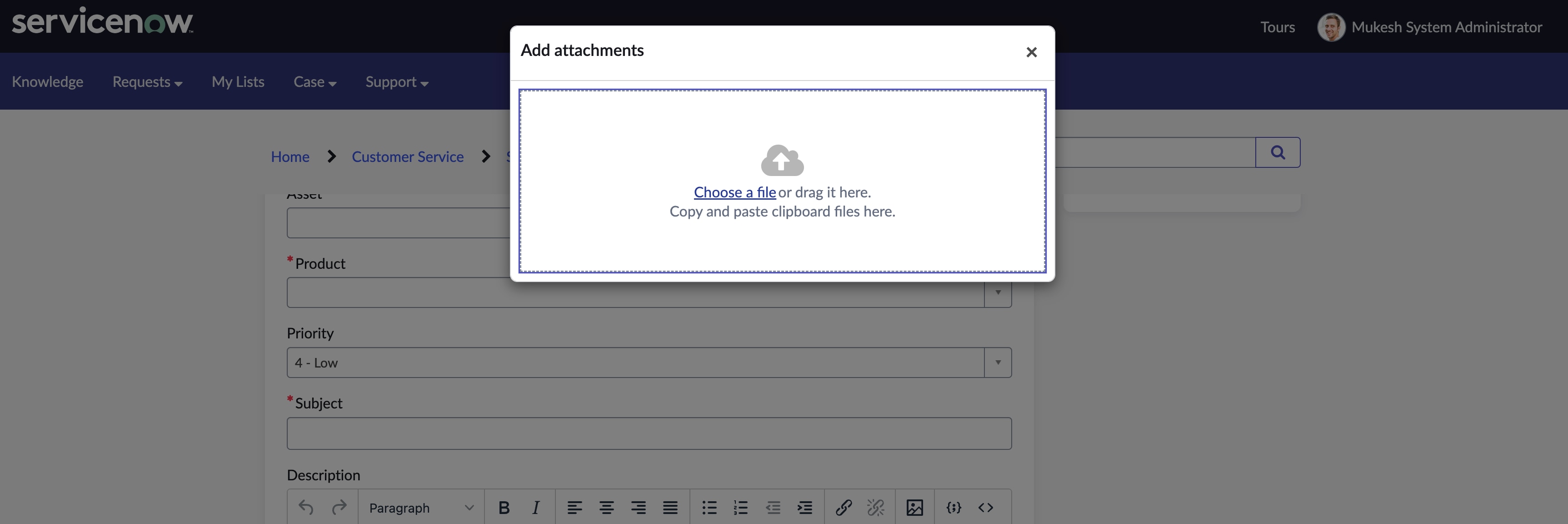Expand the Requests menu
Screen dimensions: 1568x524
click(x=147, y=81)
